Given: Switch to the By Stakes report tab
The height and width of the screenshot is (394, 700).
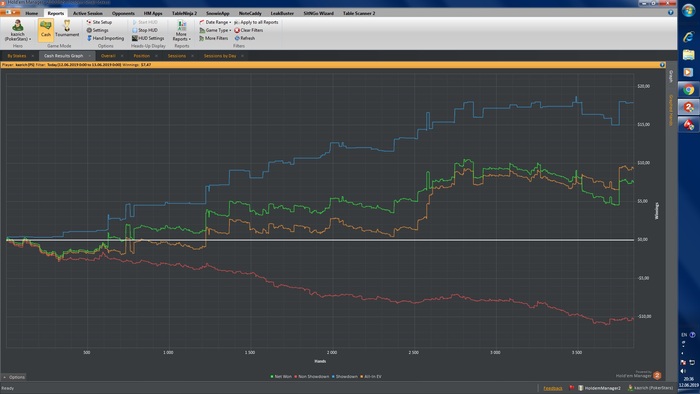Looking at the screenshot, I should point(17,56).
